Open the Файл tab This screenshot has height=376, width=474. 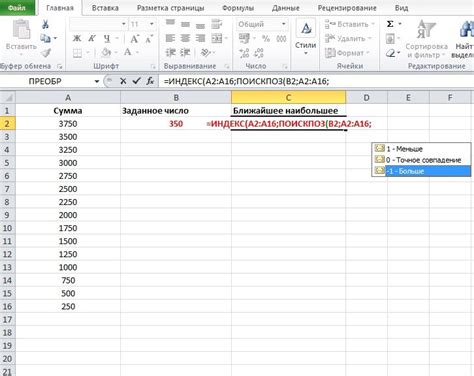tap(17, 7)
